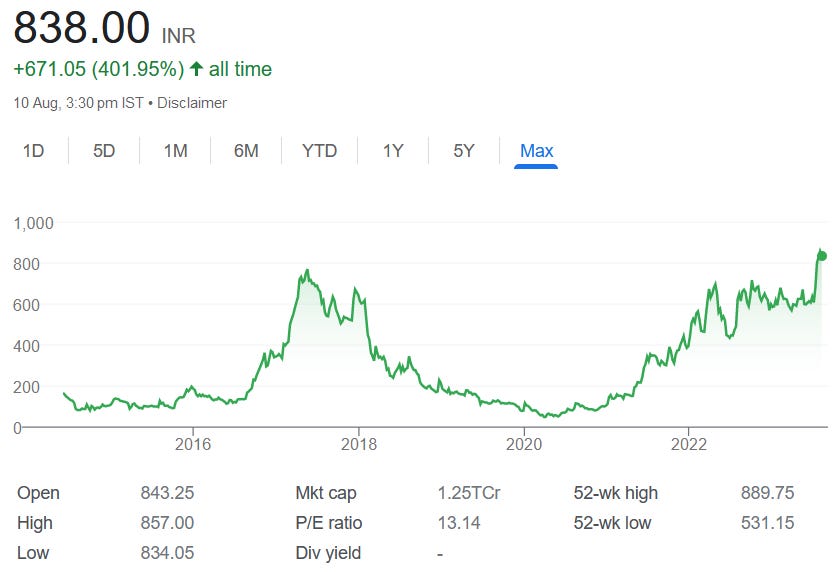The width and height of the screenshot is (837, 572).
Task: Click the '10 Aug, 3:30 pm IST' timestamp
Action: click(x=78, y=103)
